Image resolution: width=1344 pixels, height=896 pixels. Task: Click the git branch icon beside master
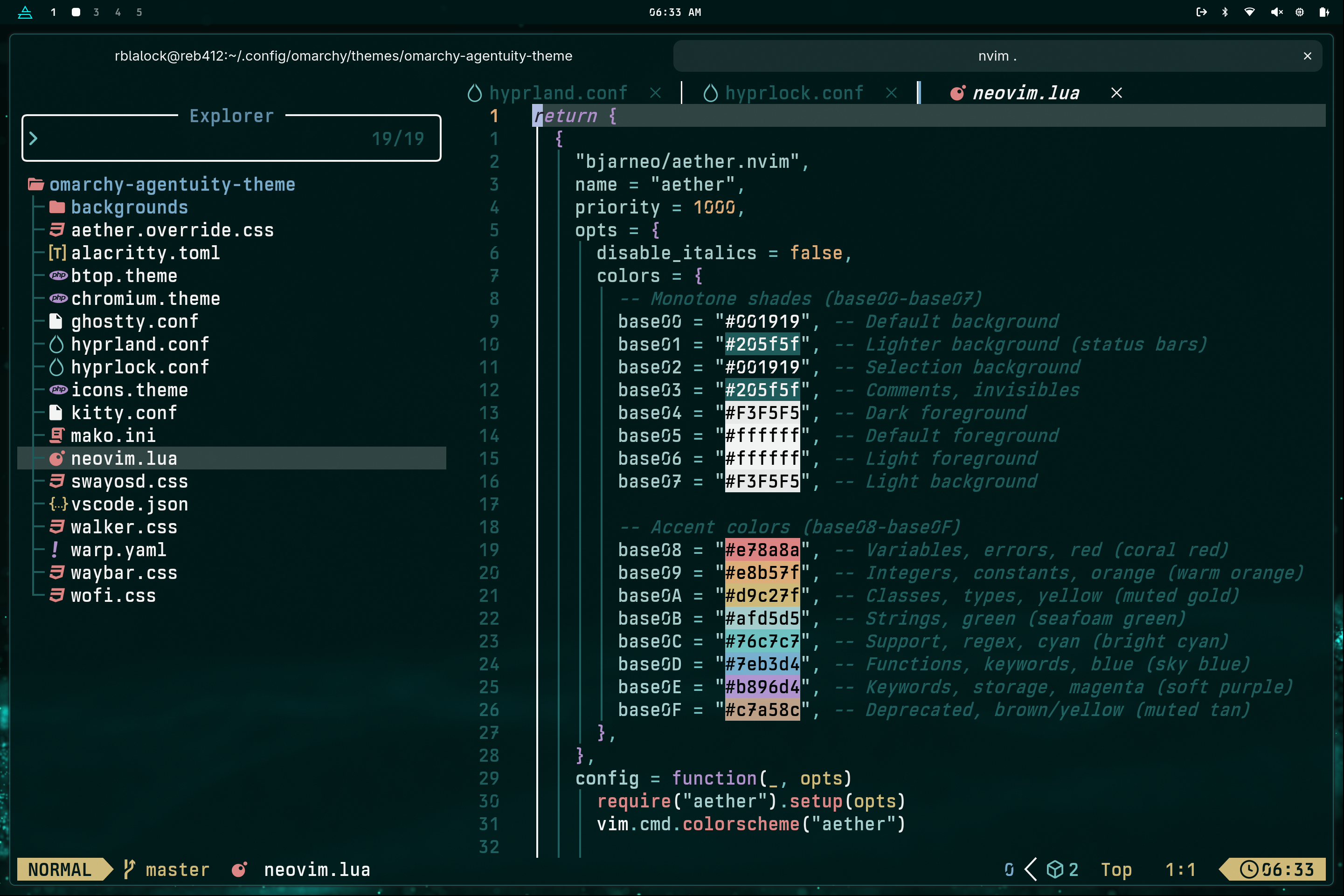pyautogui.click(x=129, y=869)
